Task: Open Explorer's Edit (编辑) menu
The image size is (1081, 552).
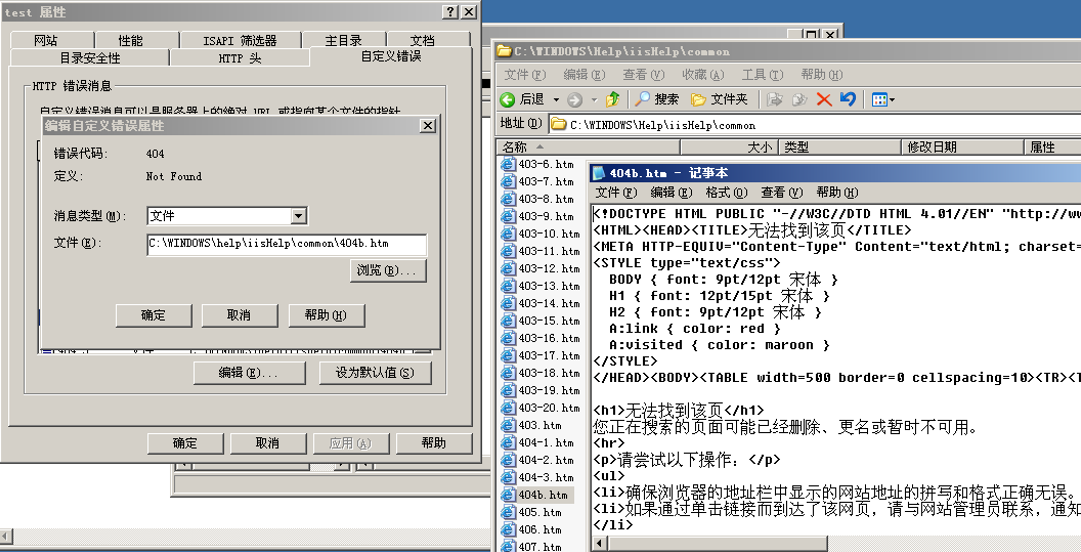Action: pyautogui.click(x=584, y=74)
